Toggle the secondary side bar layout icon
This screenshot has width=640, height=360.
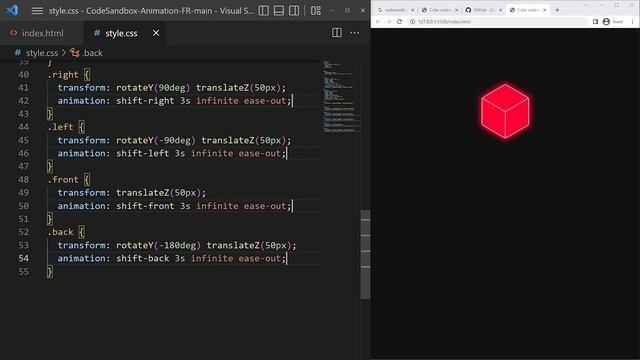click(x=294, y=11)
